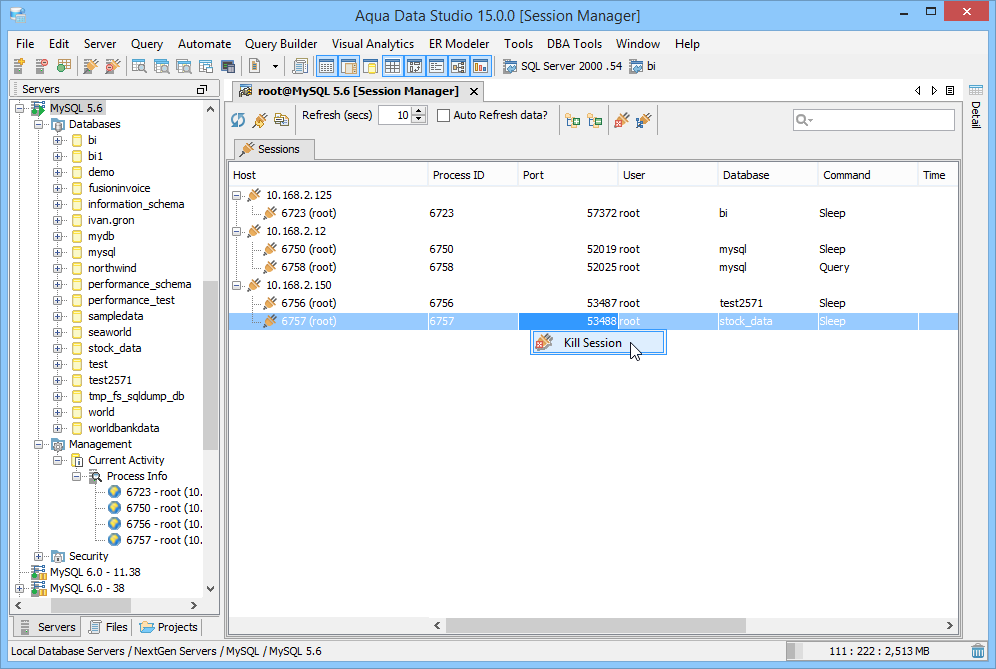Decrease refresh seconds using the down spinner arrow
This screenshot has width=996, height=669.
419,119
